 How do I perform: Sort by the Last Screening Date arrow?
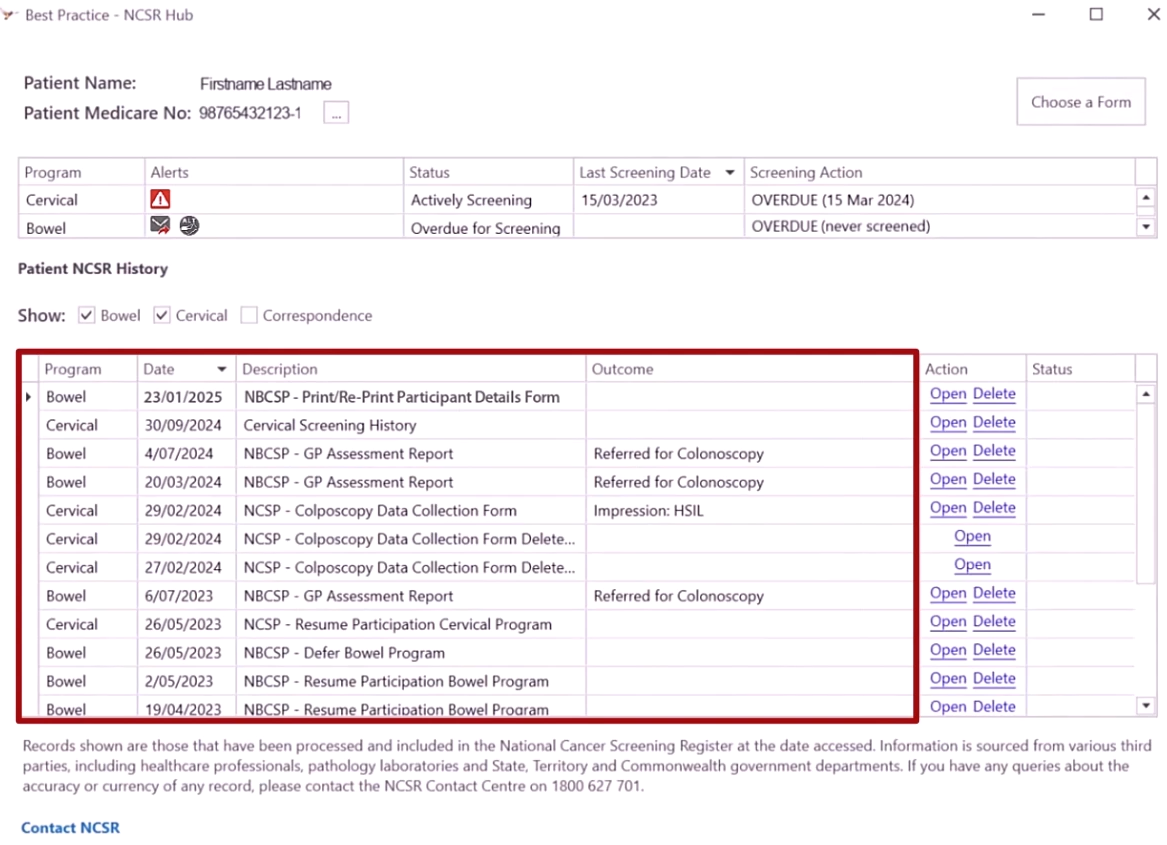[x=730, y=173]
